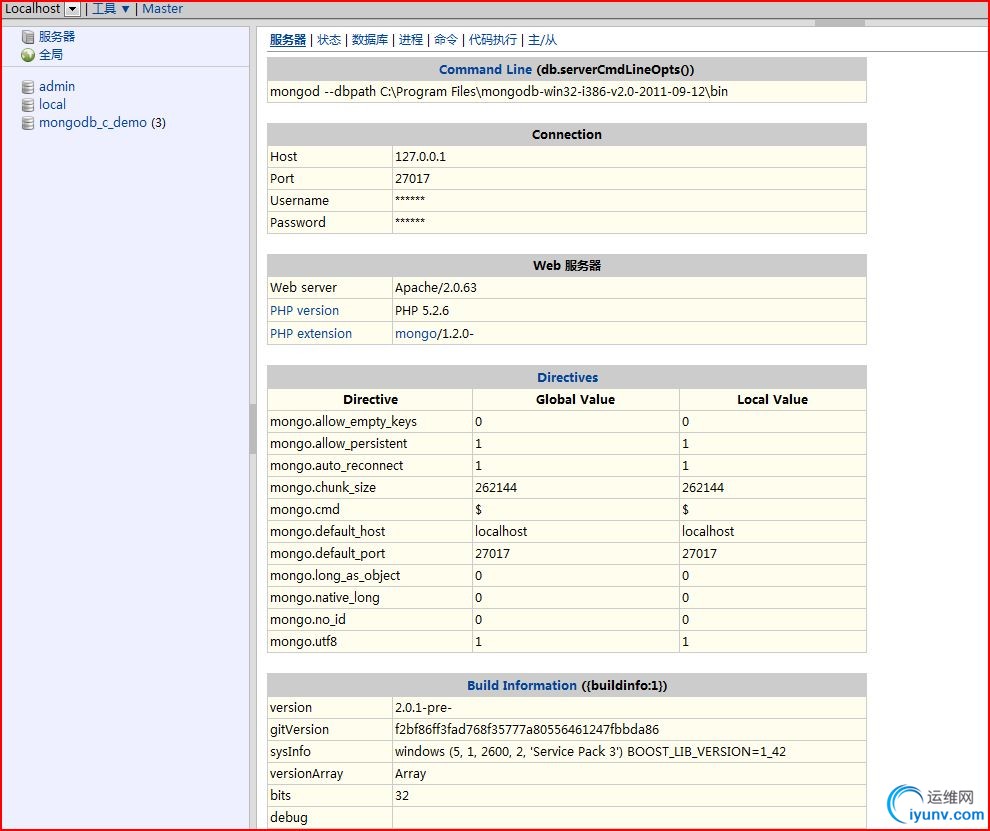This screenshot has height=831, width=990.
Task: Click the Master link in the top bar
Action: (162, 9)
